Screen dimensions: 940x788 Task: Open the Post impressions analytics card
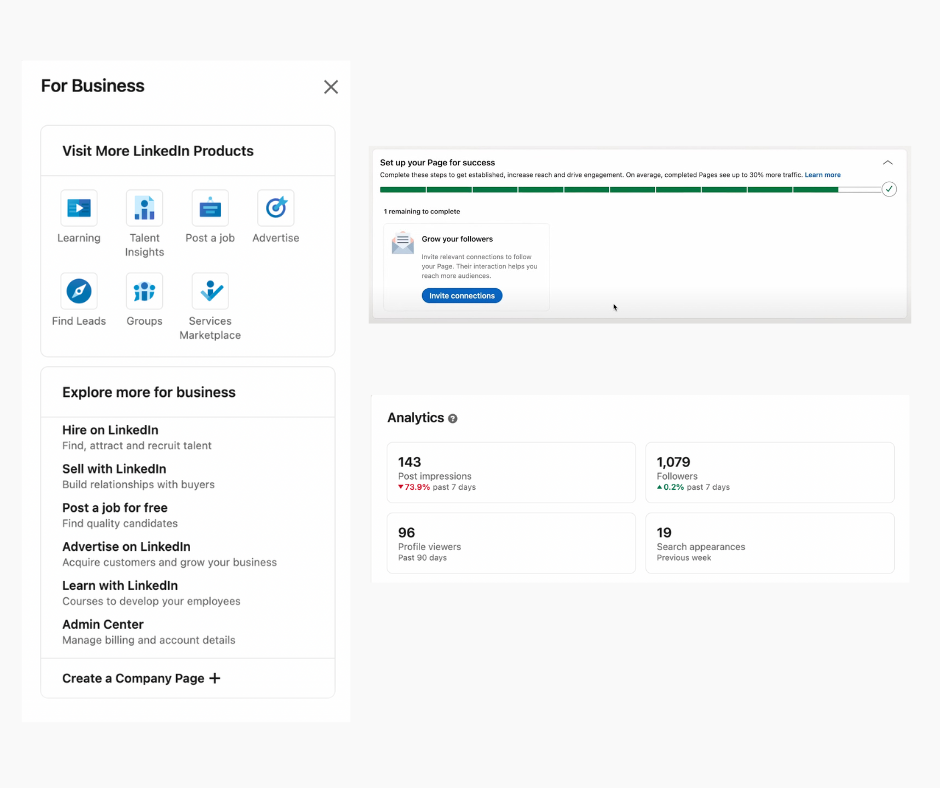coord(511,473)
